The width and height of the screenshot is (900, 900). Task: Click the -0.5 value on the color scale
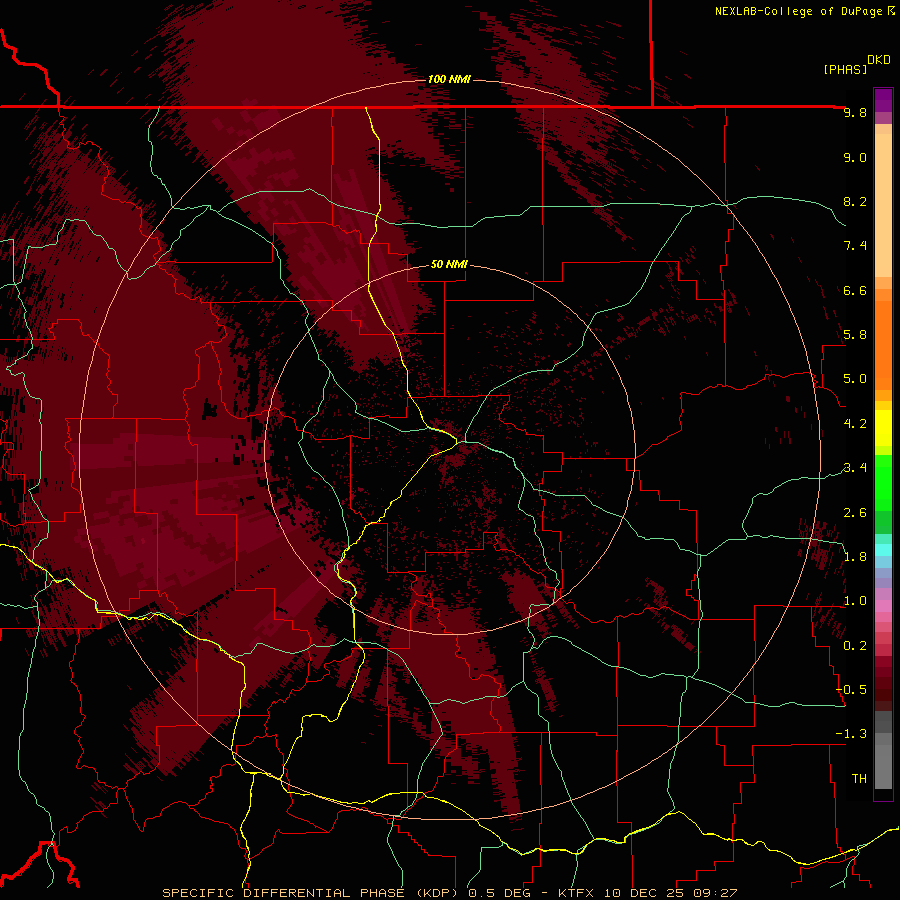[851, 690]
